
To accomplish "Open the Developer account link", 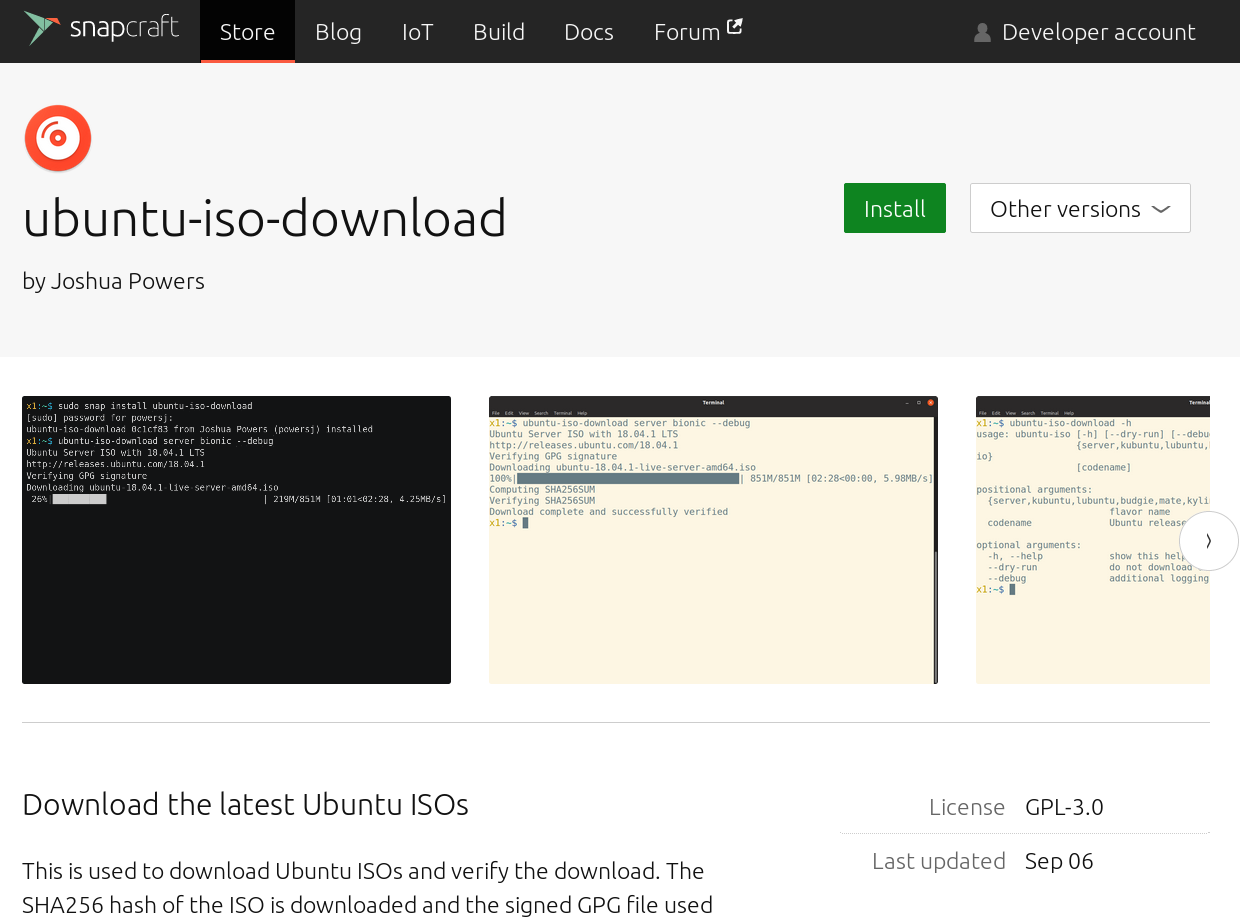I will pyautogui.click(x=1085, y=31).
